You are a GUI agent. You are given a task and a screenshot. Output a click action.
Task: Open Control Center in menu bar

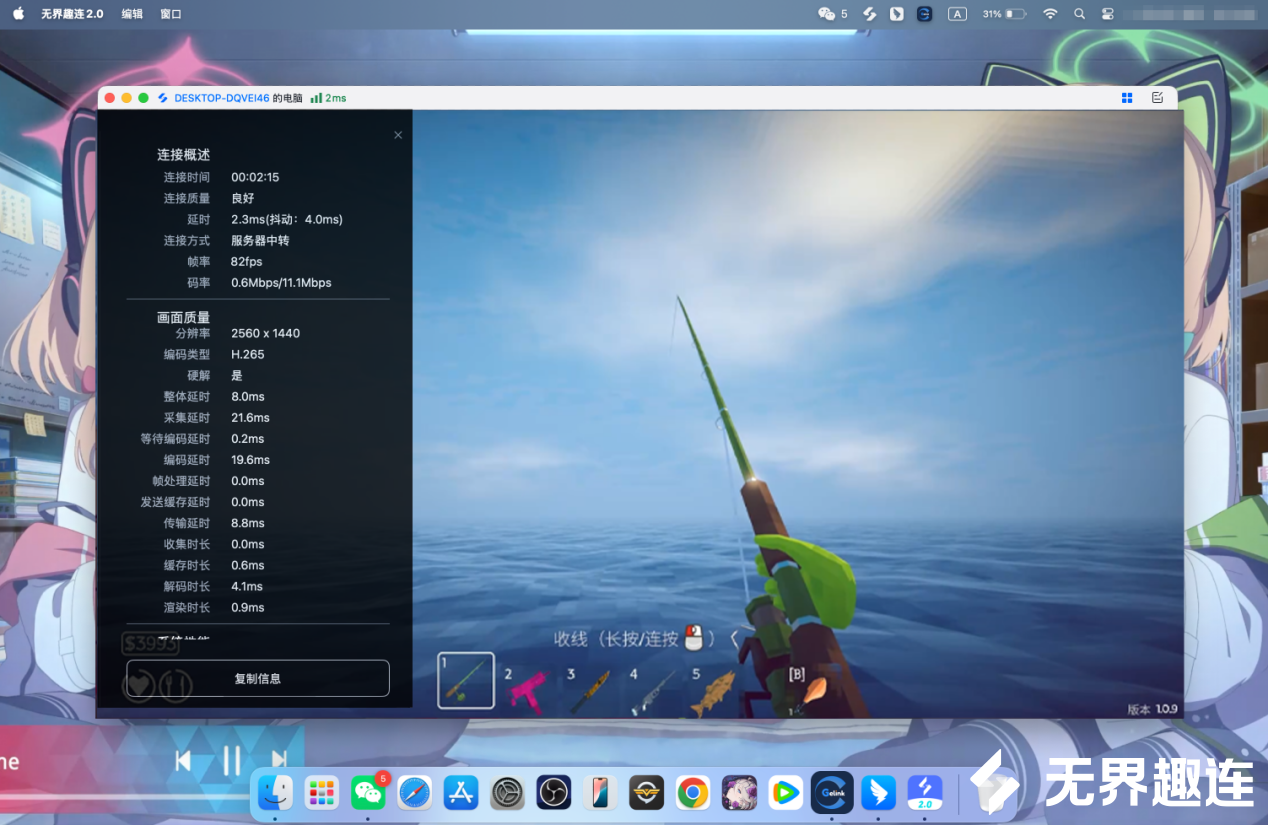tap(1108, 14)
